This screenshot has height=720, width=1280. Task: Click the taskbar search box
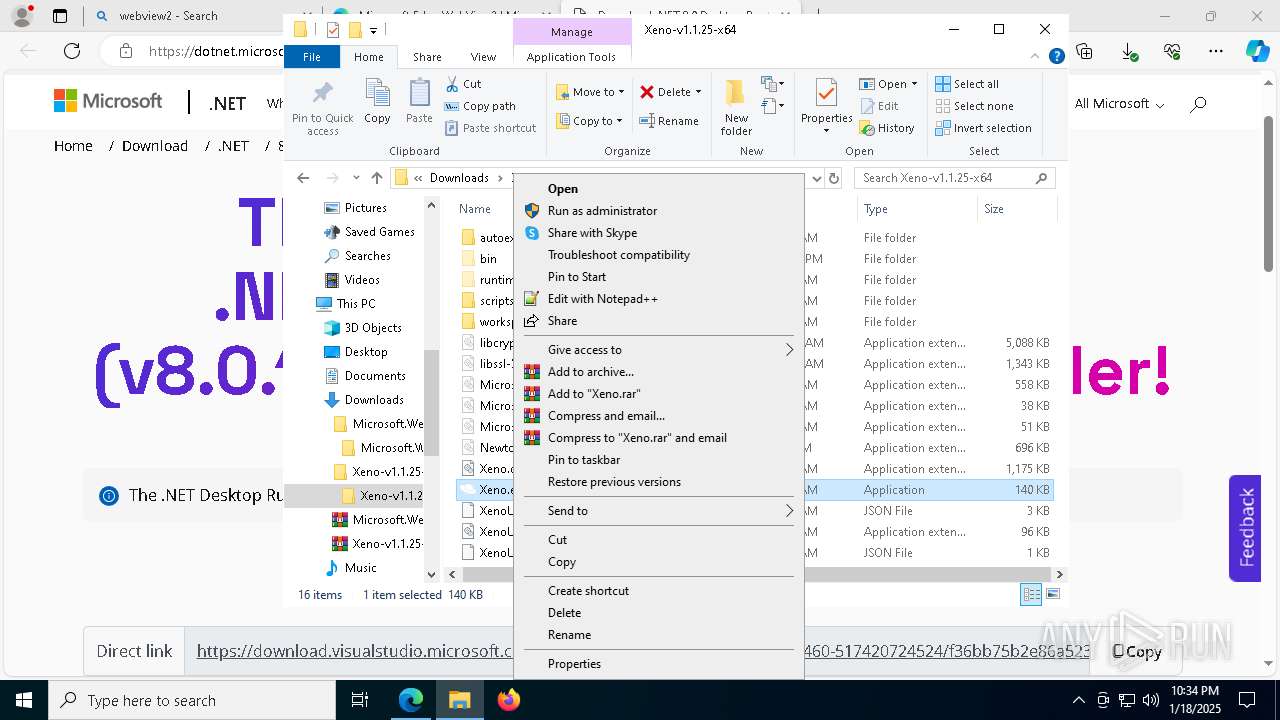[x=192, y=700]
